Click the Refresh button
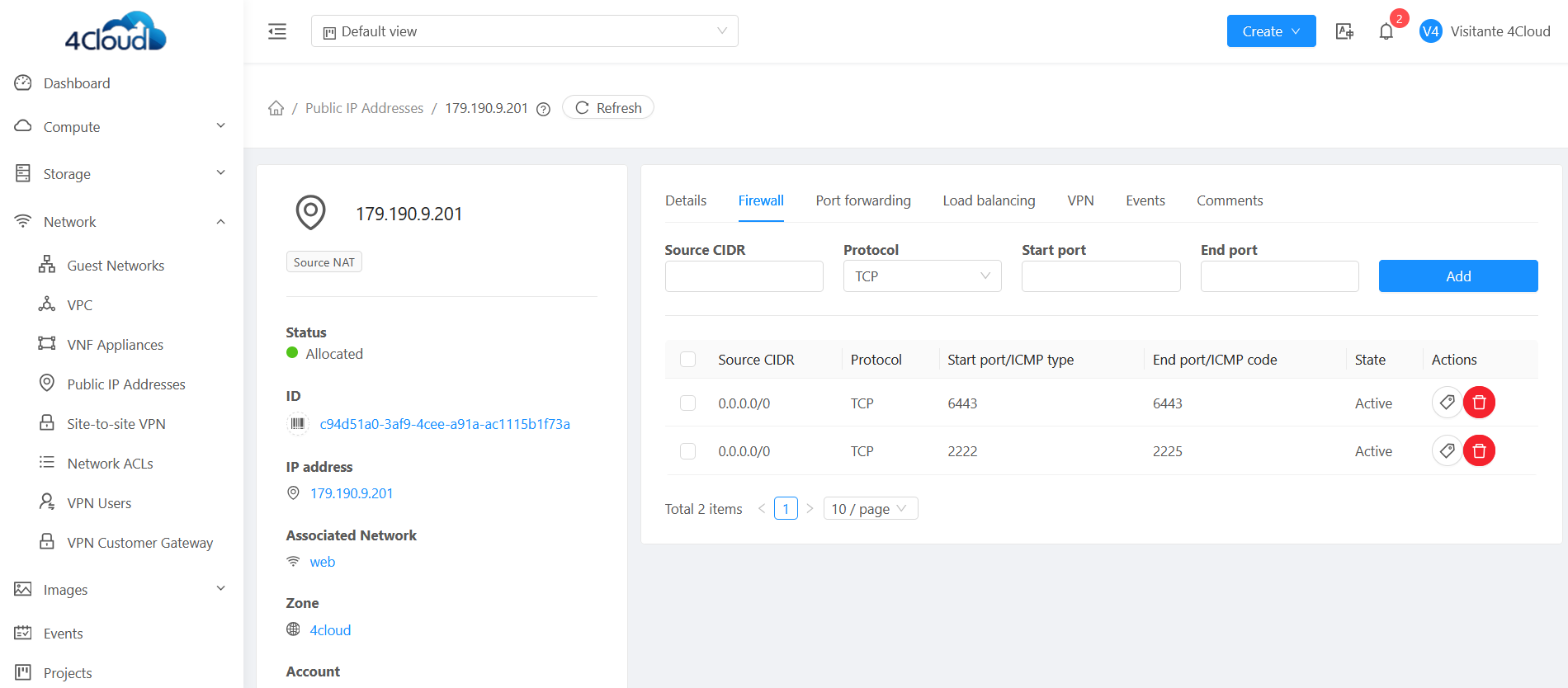 pos(608,107)
